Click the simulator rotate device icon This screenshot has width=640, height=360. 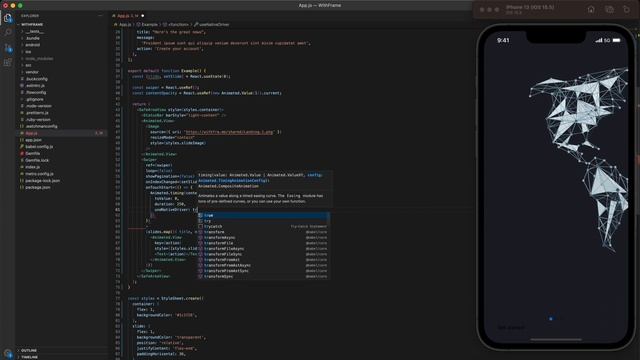click(627, 9)
